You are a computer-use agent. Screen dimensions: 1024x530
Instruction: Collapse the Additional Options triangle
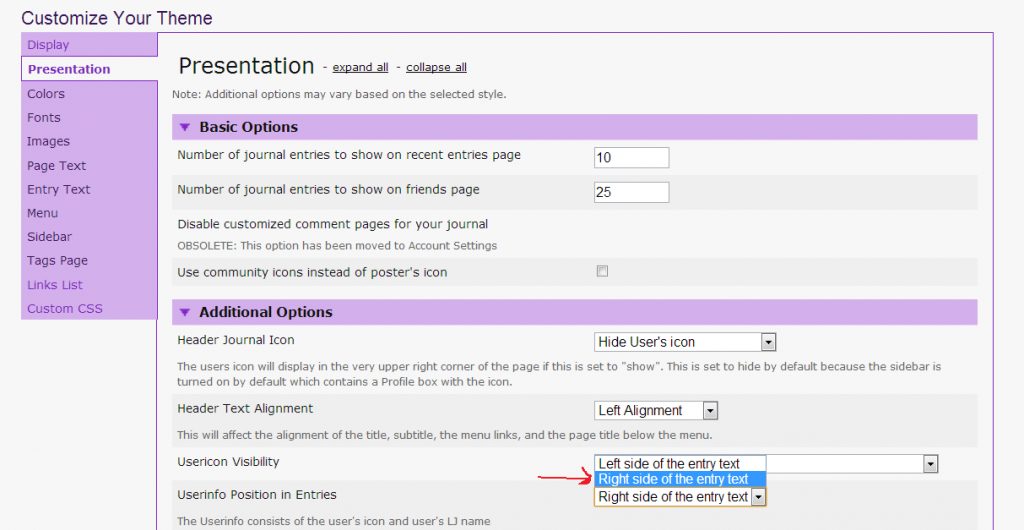(x=184, y=313)
